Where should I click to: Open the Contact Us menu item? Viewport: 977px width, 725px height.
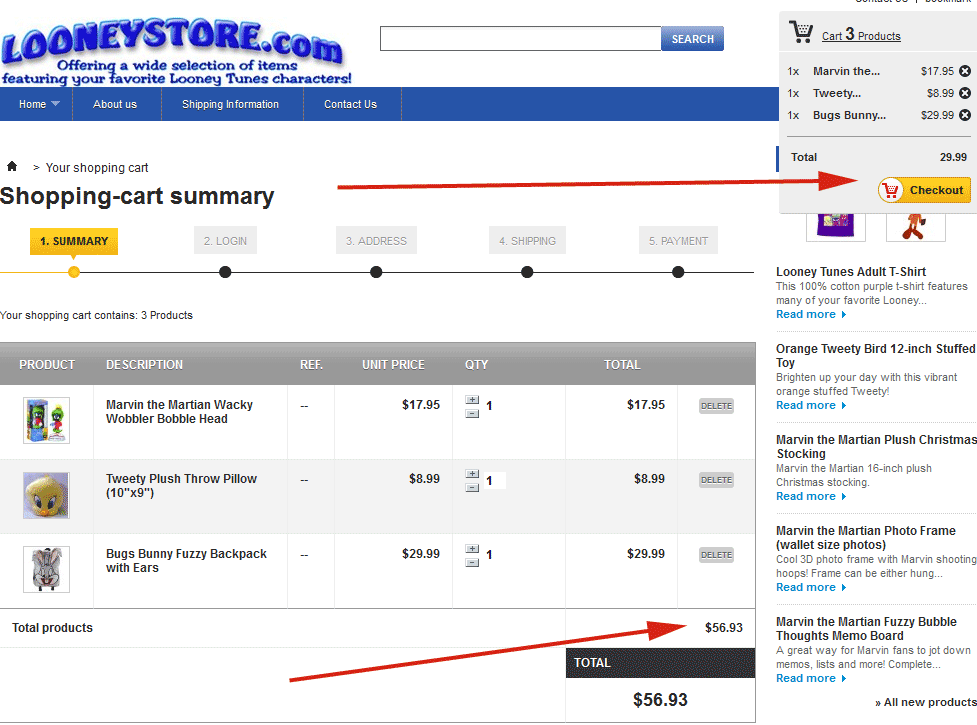(350, 104)
